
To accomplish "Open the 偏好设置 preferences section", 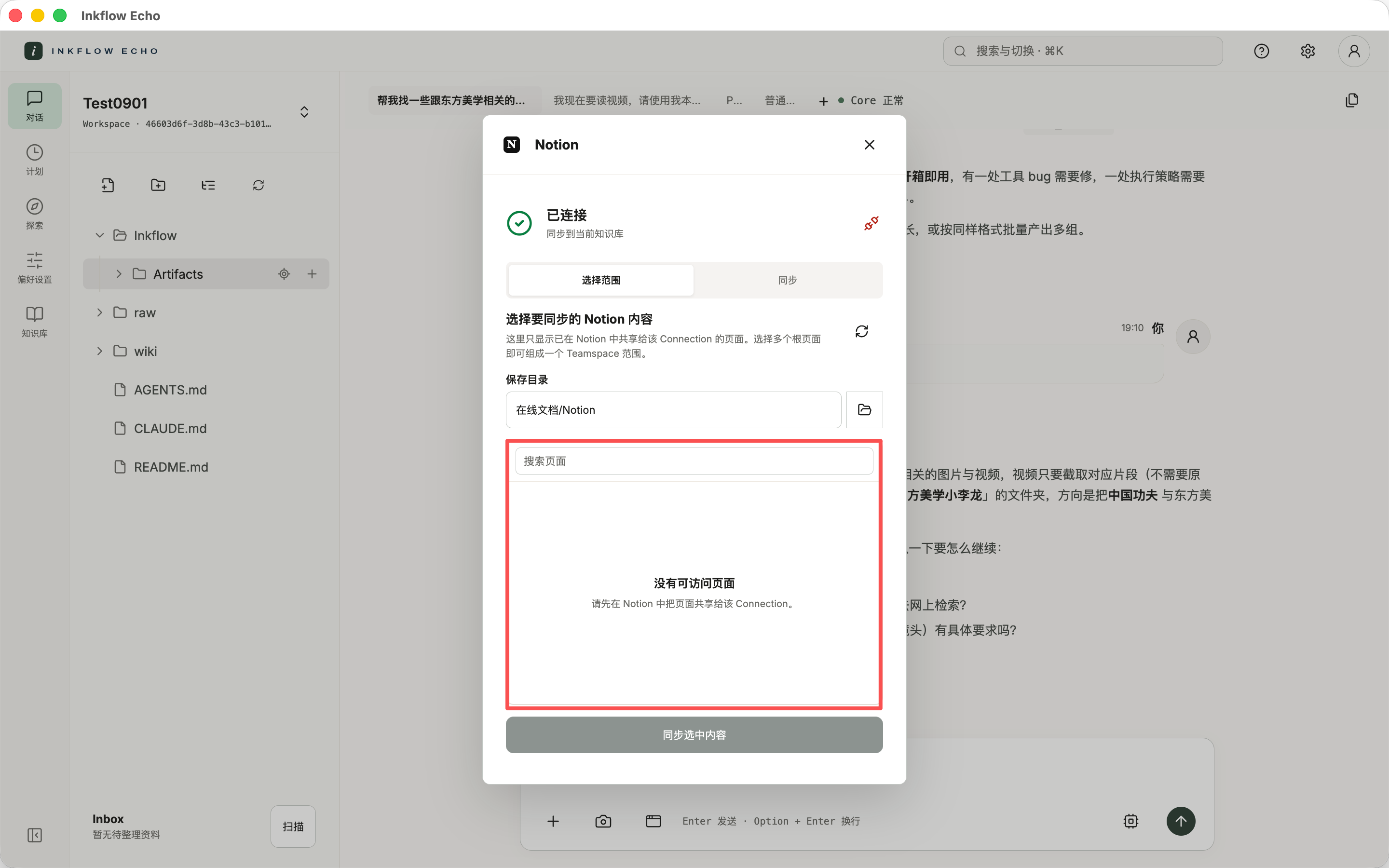I will tap(34, 268).
